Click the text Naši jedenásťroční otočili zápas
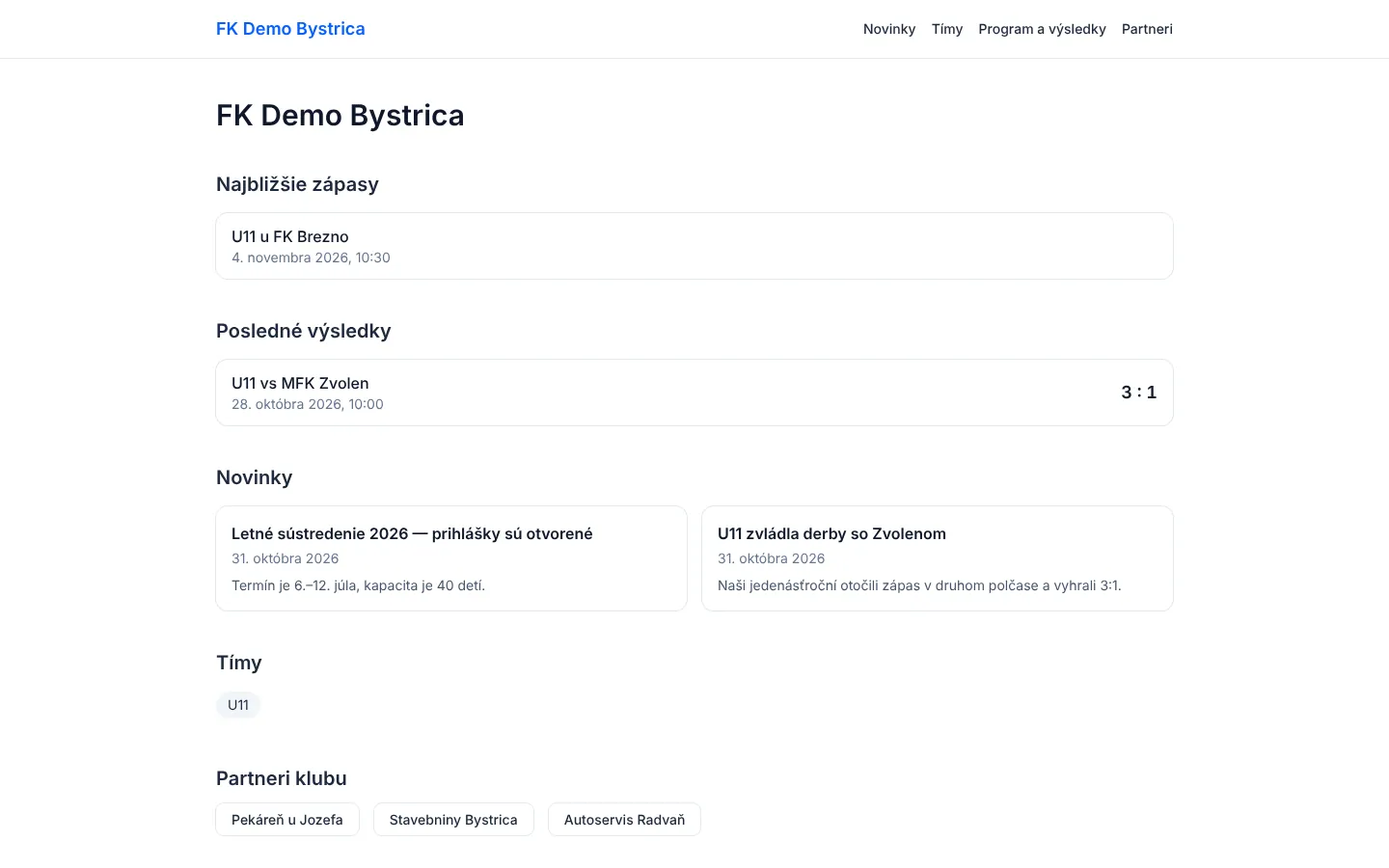The image size is (1389, 868). [919, 585]
